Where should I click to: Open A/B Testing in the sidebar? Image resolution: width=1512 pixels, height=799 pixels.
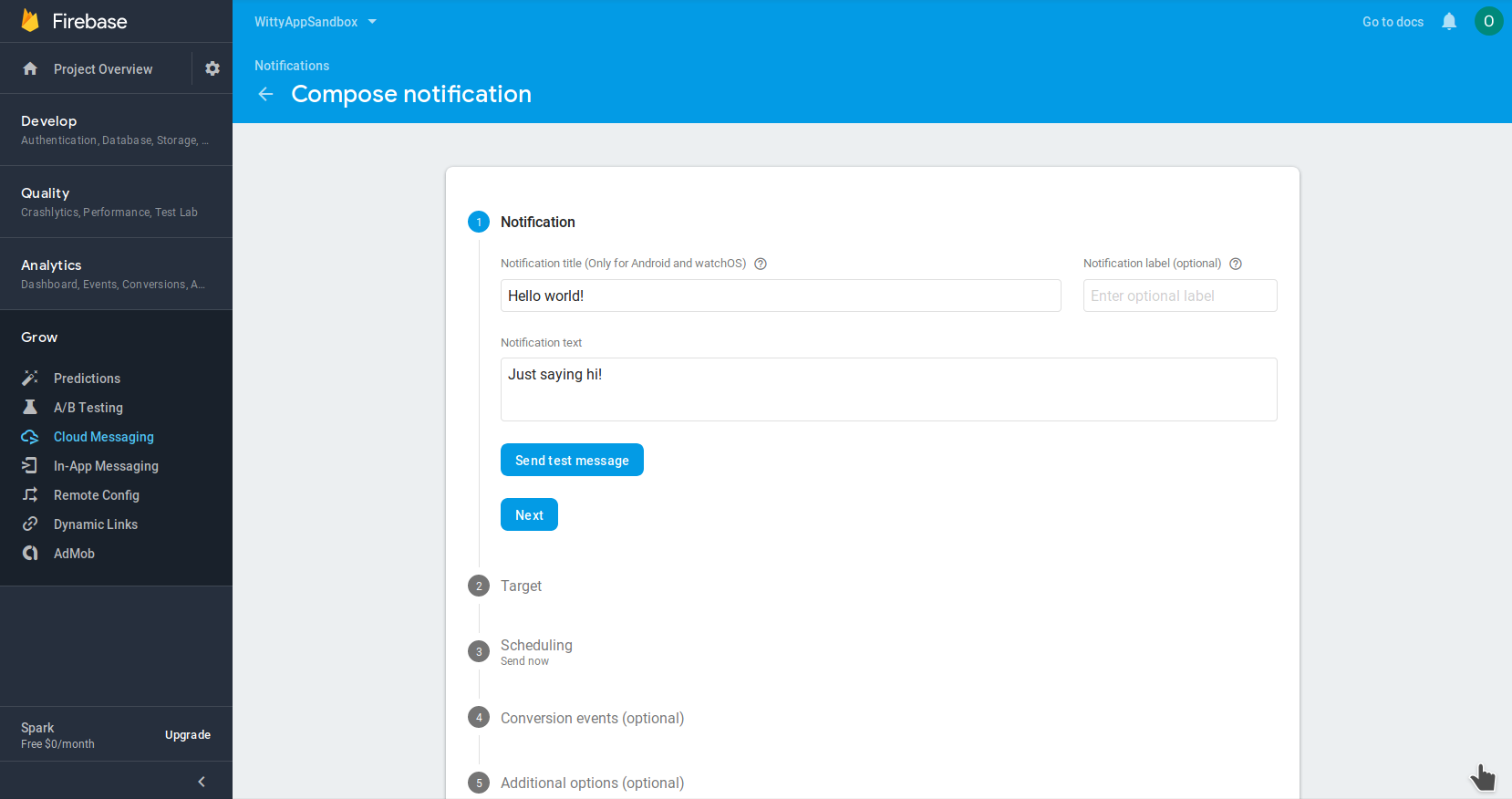tap(88, 408)
